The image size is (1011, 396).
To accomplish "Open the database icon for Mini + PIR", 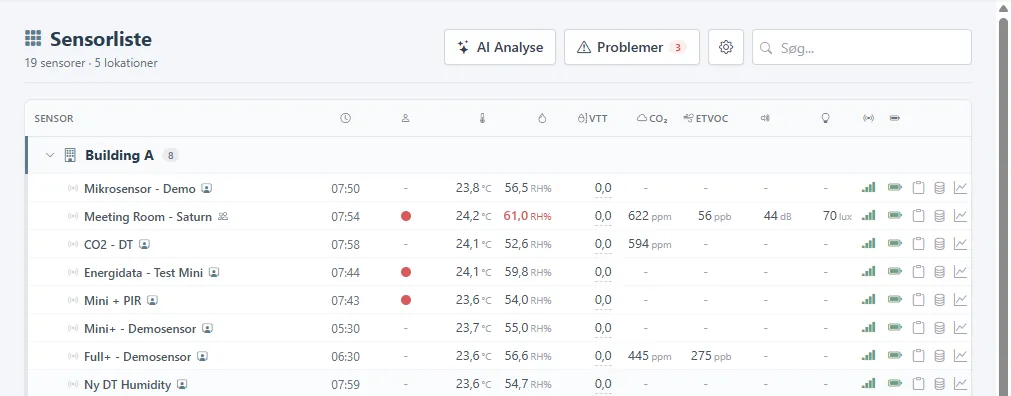I will [x=939, y=300].
